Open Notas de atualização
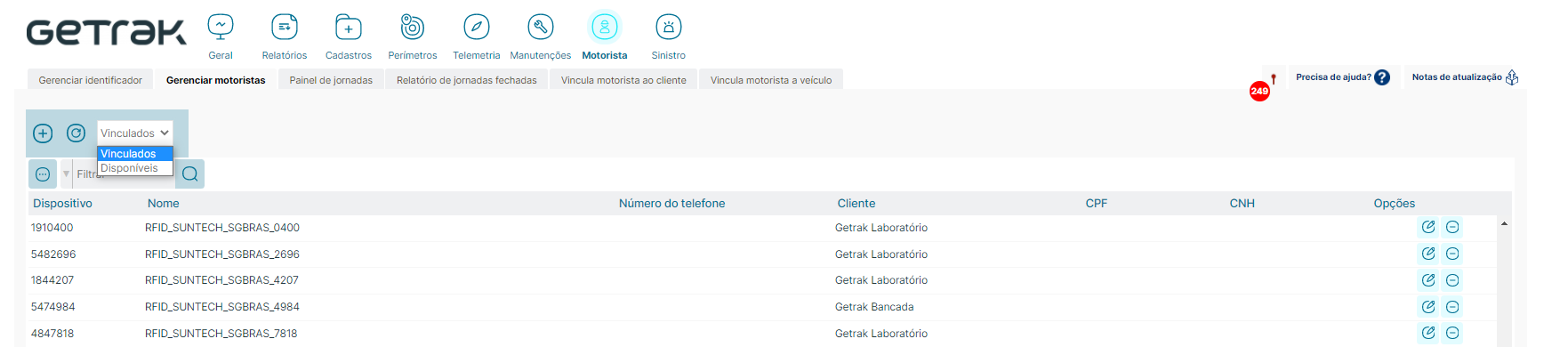 [x=1465, y=77]
